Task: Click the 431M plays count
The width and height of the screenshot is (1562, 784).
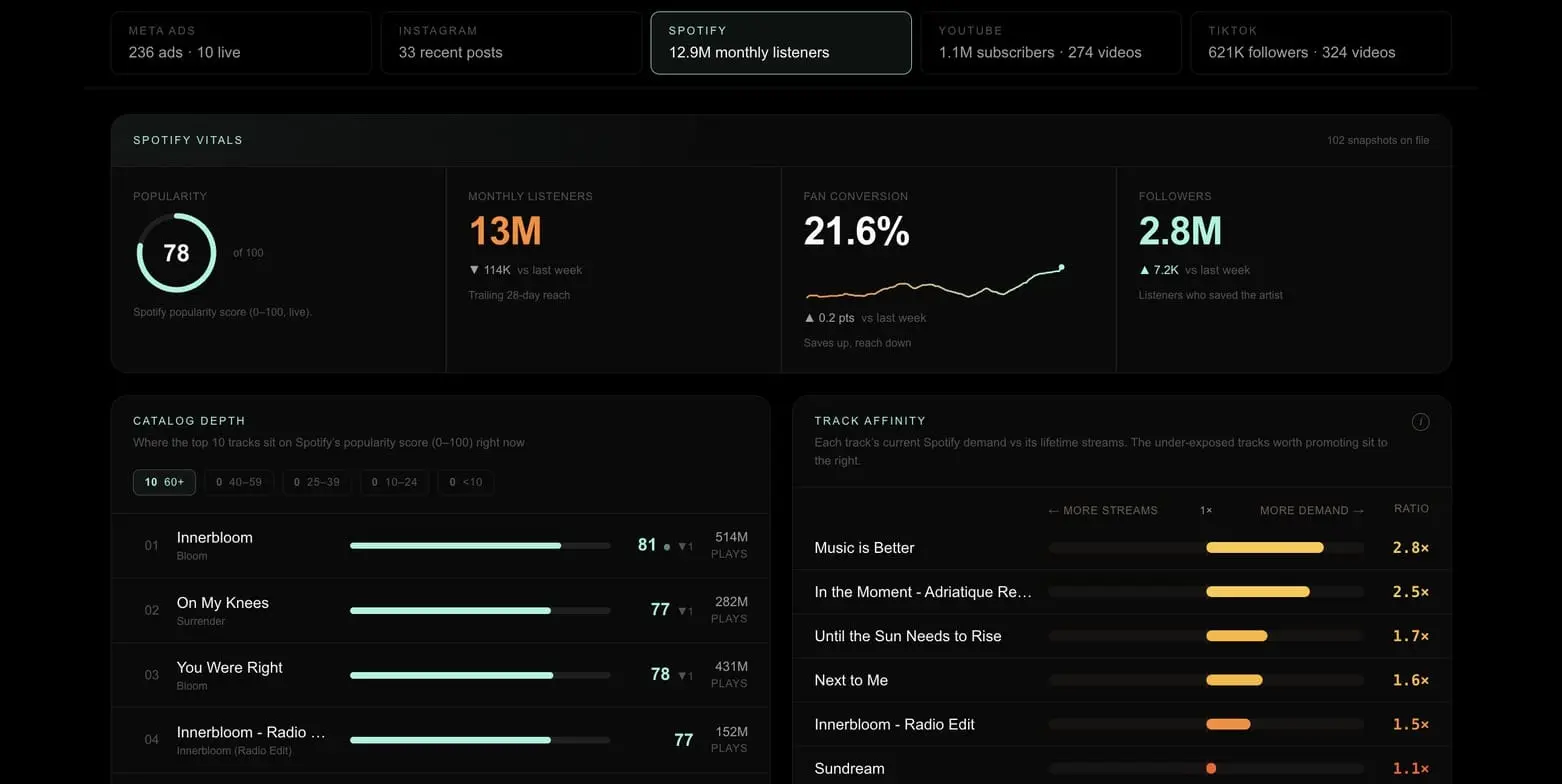Action: tap(731, 667)
